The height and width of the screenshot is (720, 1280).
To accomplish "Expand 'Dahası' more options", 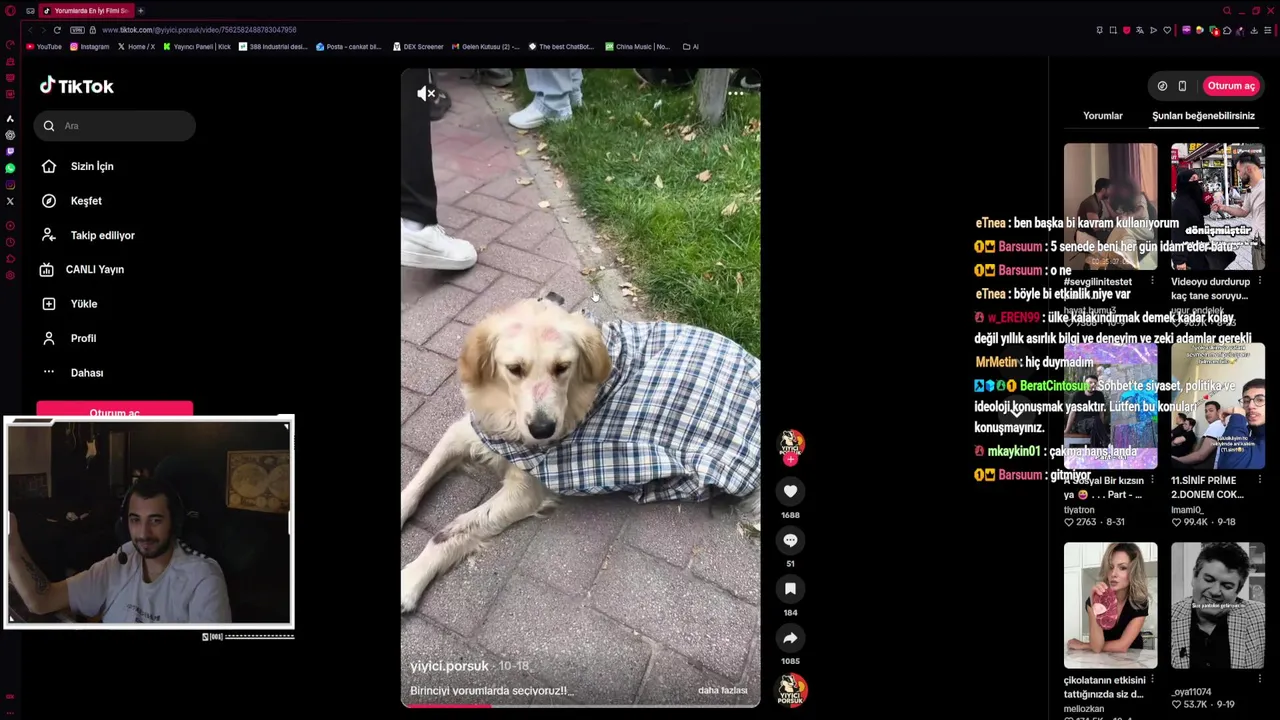I will tap(87, 373).
